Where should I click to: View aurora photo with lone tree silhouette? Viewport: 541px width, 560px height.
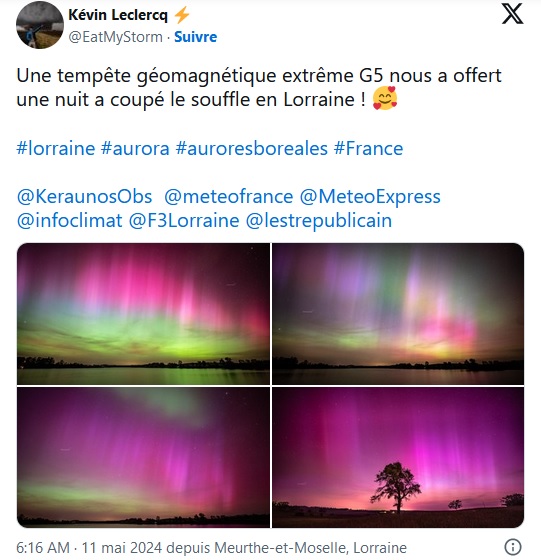coord(398,457)
